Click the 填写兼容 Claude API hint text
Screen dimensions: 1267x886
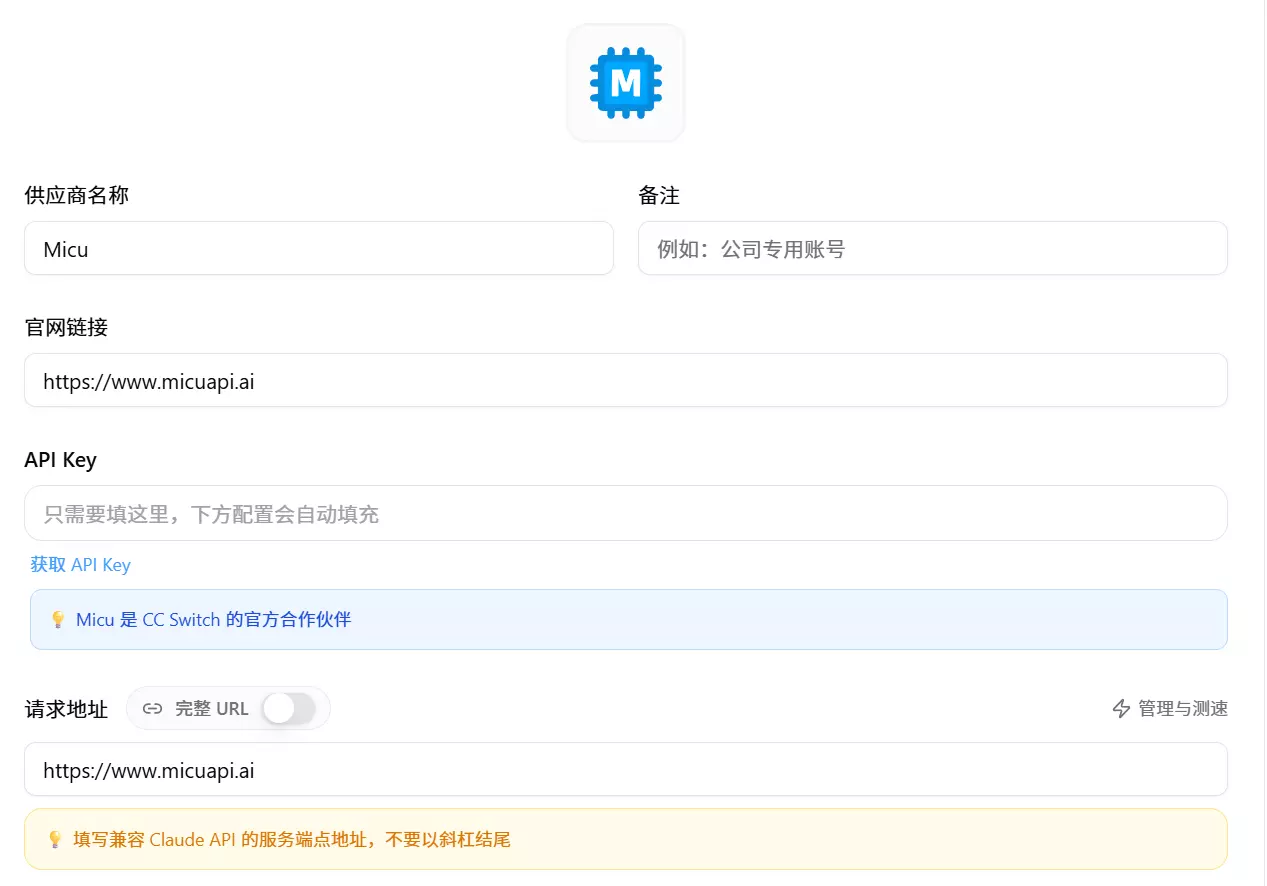292,840
